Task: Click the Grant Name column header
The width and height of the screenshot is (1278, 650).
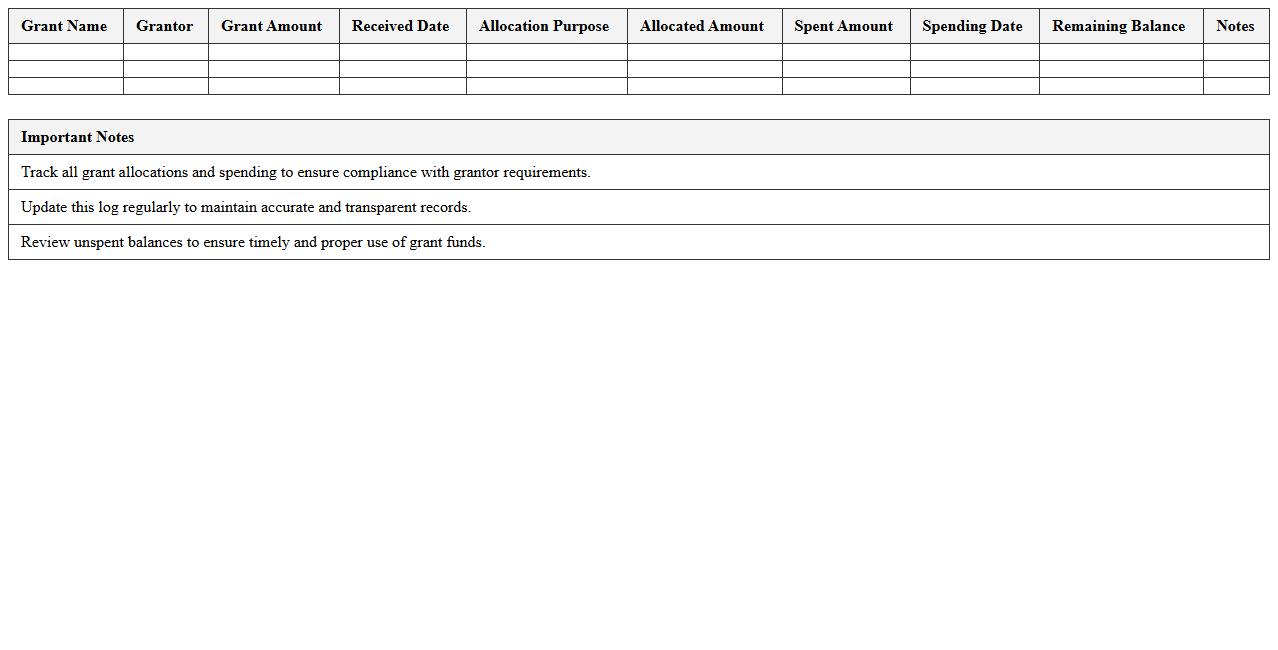Action: click(x=65, y=26)
